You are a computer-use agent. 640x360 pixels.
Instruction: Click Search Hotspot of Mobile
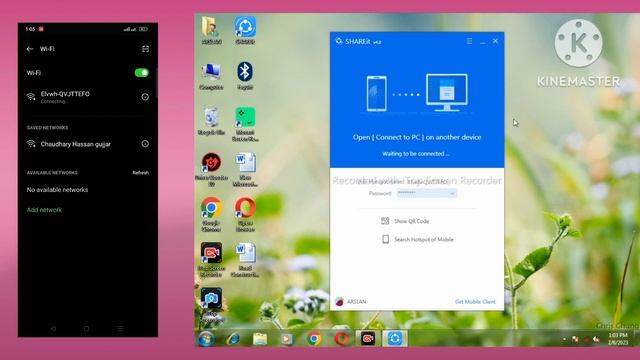coord(424,240)
